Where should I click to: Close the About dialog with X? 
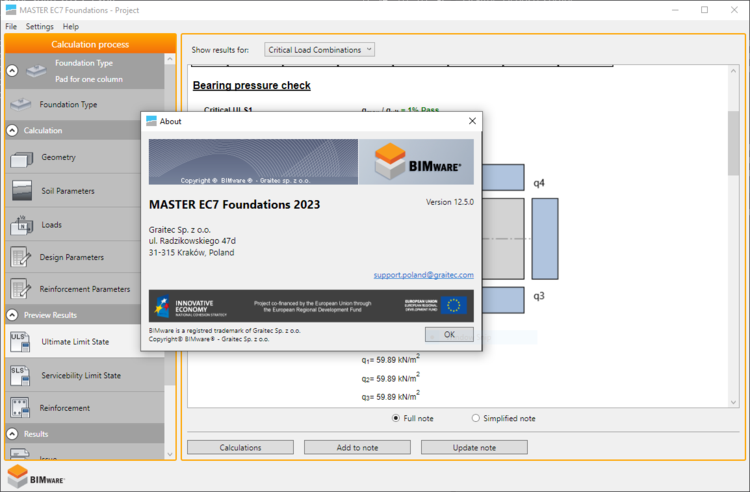472,121
